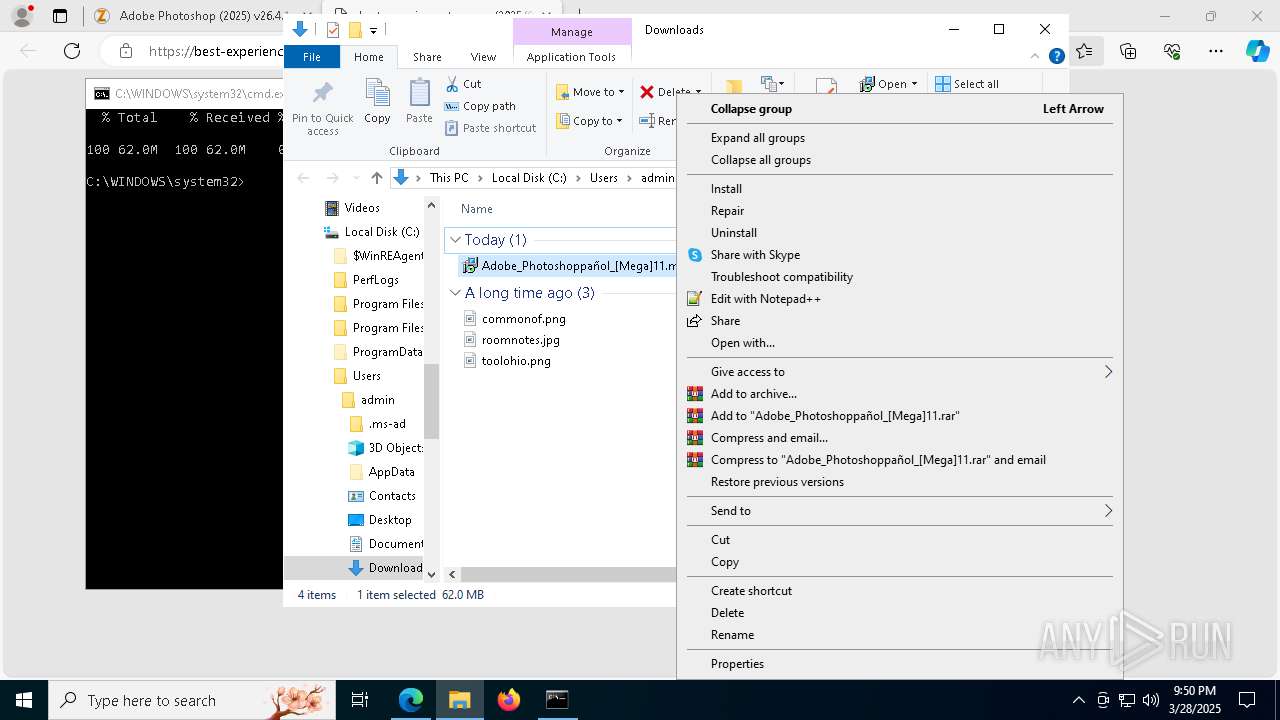This screenshot has height=720, width=1280.
Task: Open the Application Tools tab
Action: [571, 57]
